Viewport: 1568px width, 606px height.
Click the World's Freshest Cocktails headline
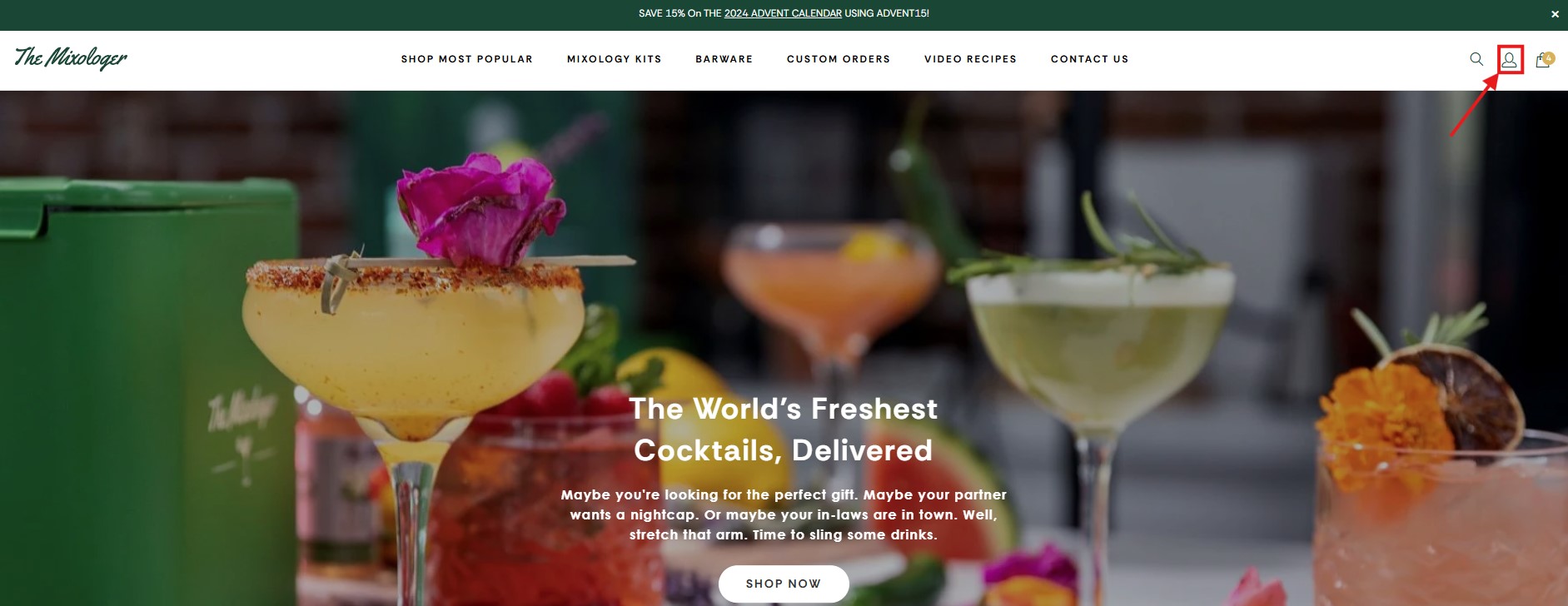784,430
